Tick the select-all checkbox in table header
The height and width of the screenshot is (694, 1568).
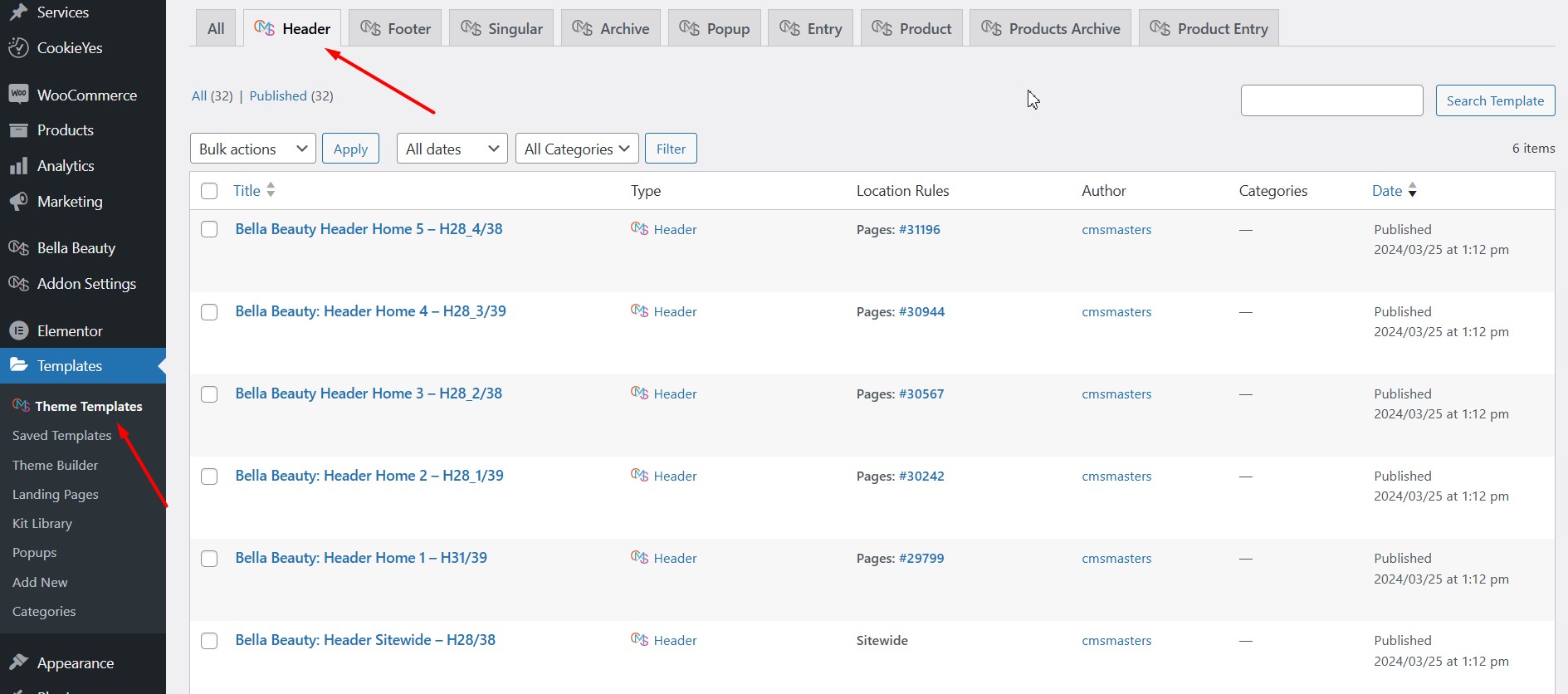click(209, 191)
